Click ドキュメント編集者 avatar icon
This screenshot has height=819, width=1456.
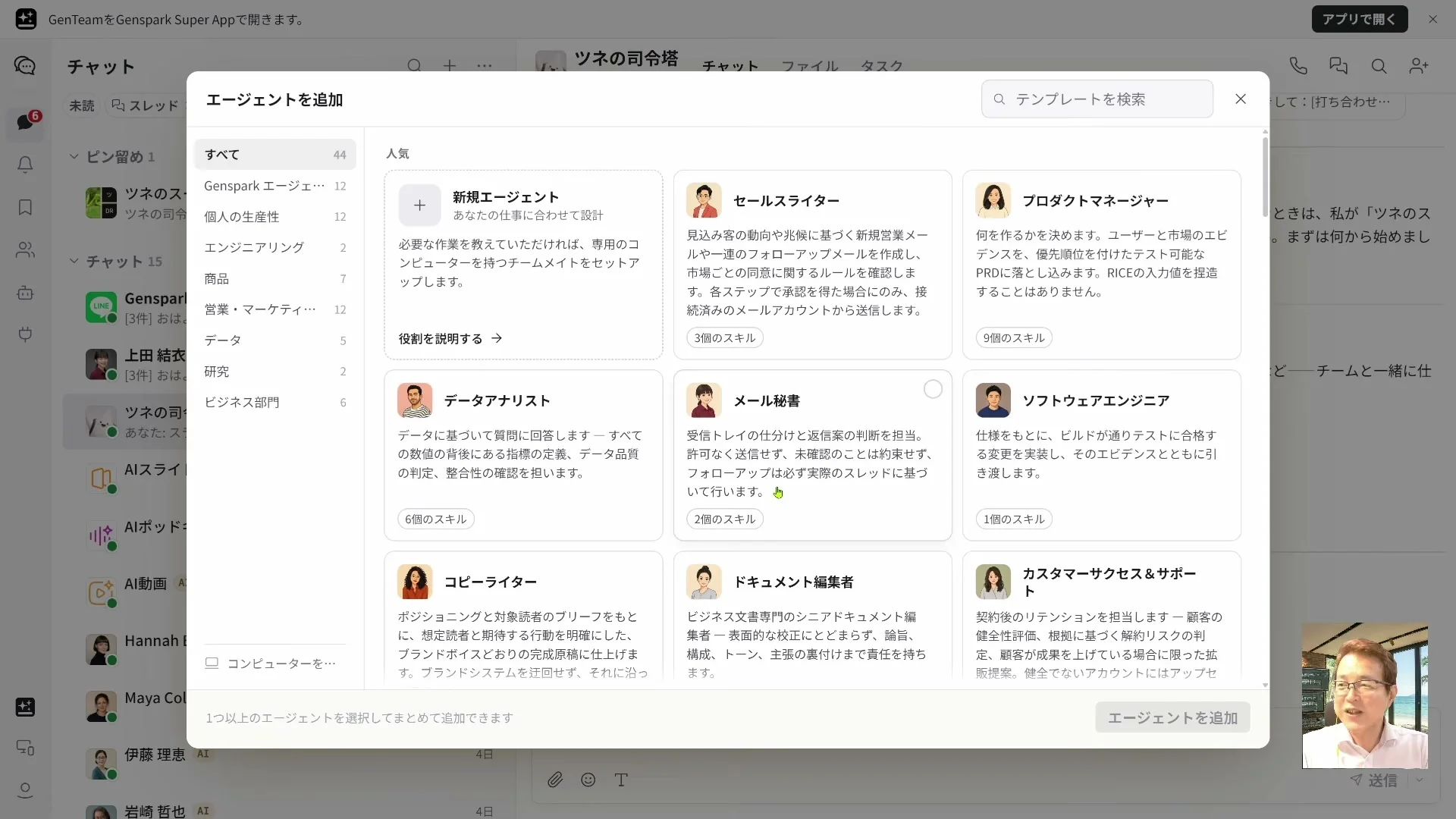pos(704,582)
